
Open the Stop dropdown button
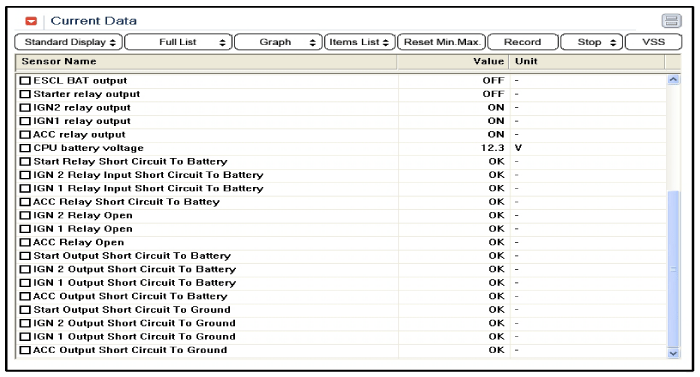coord(591,42)
